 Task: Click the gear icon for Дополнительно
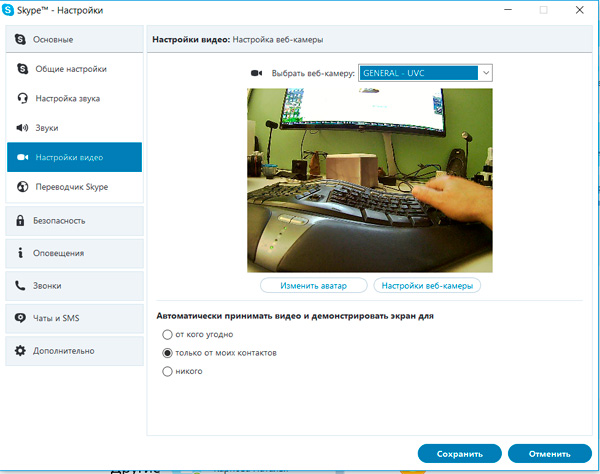pos(20,351)
